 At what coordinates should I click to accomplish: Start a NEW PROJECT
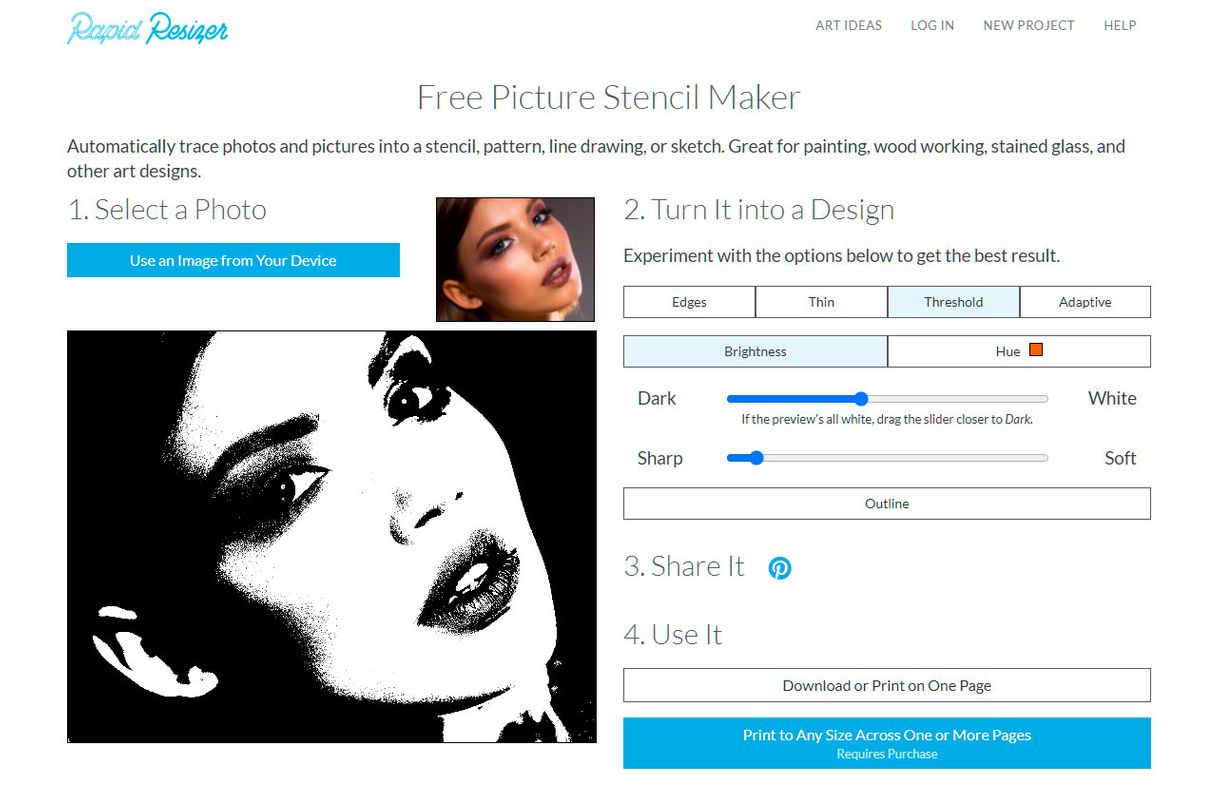coord(1028,25)
